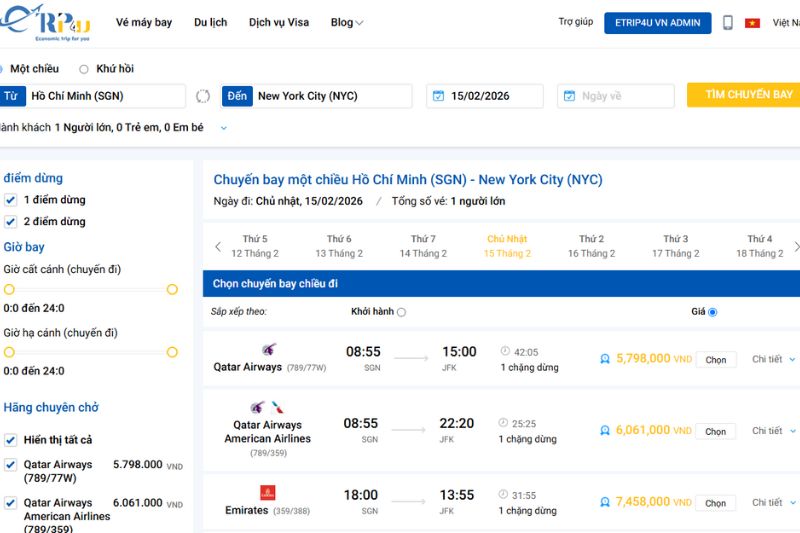Click the mobile phone icon in header
Image resolution: width=800 pixels, height=533 pixels.
(x=728, y=22)
